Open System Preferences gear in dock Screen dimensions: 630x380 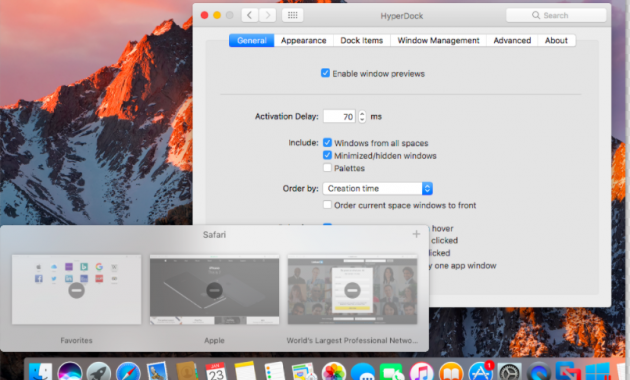coord(509,372)
